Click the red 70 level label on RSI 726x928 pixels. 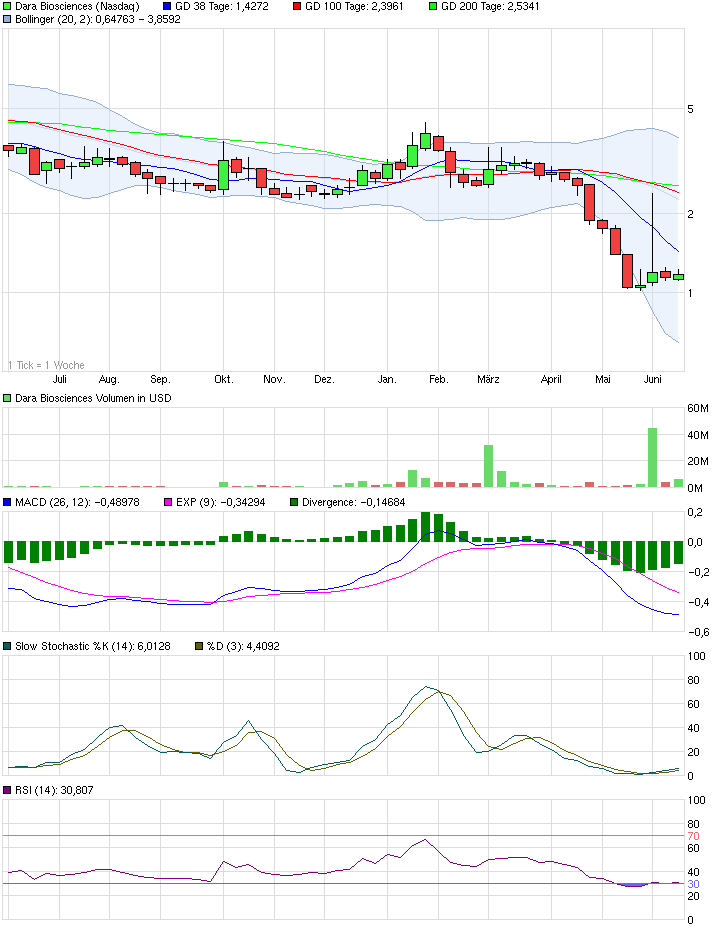691,835
